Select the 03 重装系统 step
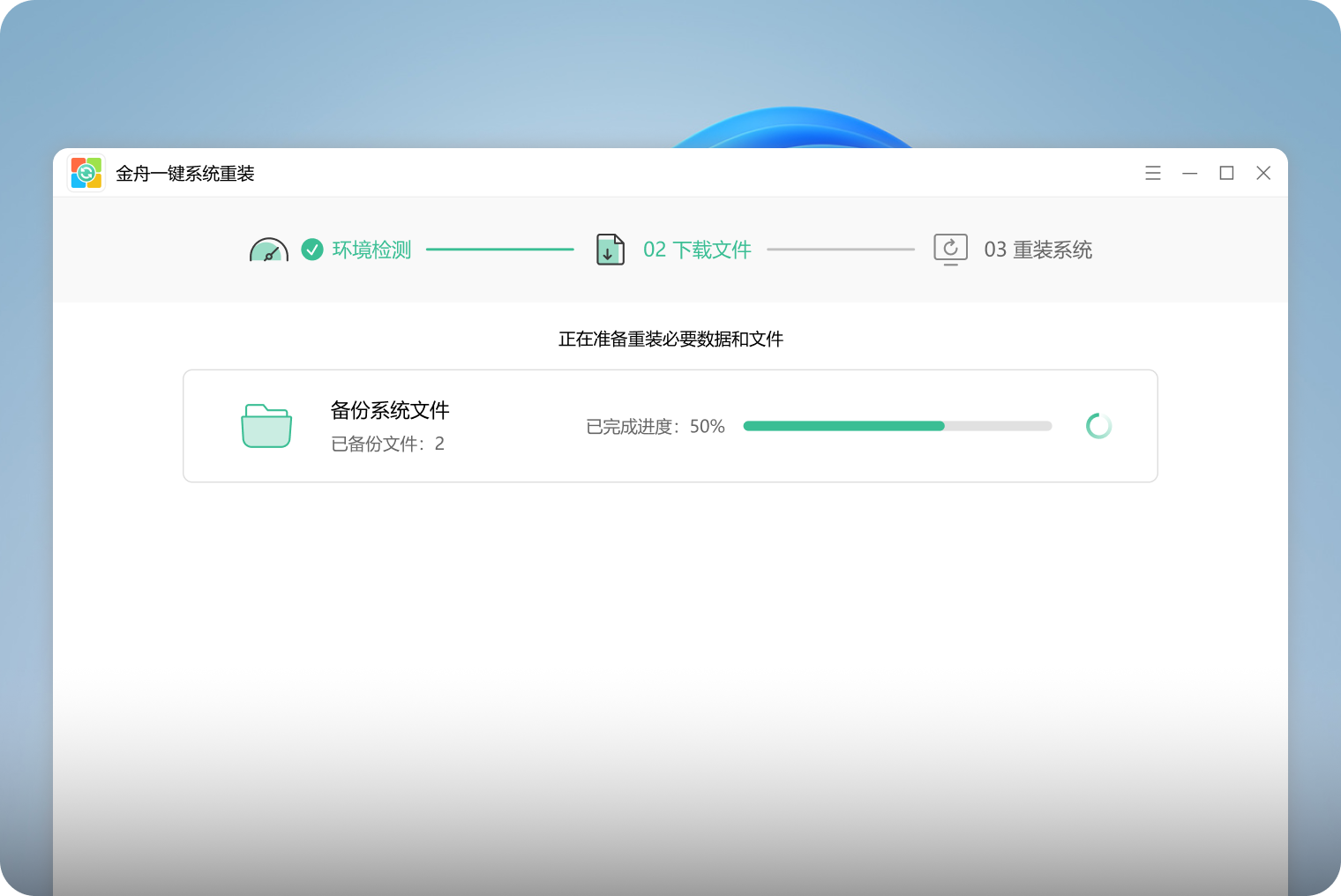Screen dimensions: 1341x896 click(1038, 250)
